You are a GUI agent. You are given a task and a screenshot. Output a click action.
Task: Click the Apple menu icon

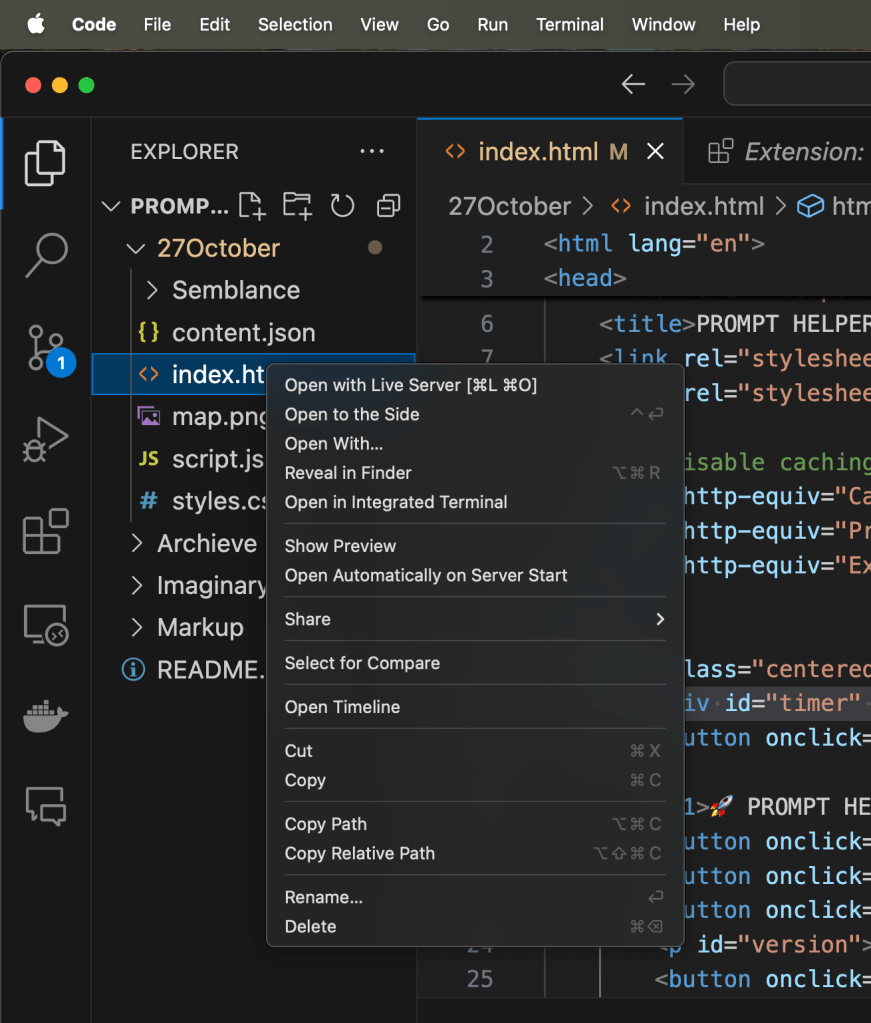click(x=36, y=25)
